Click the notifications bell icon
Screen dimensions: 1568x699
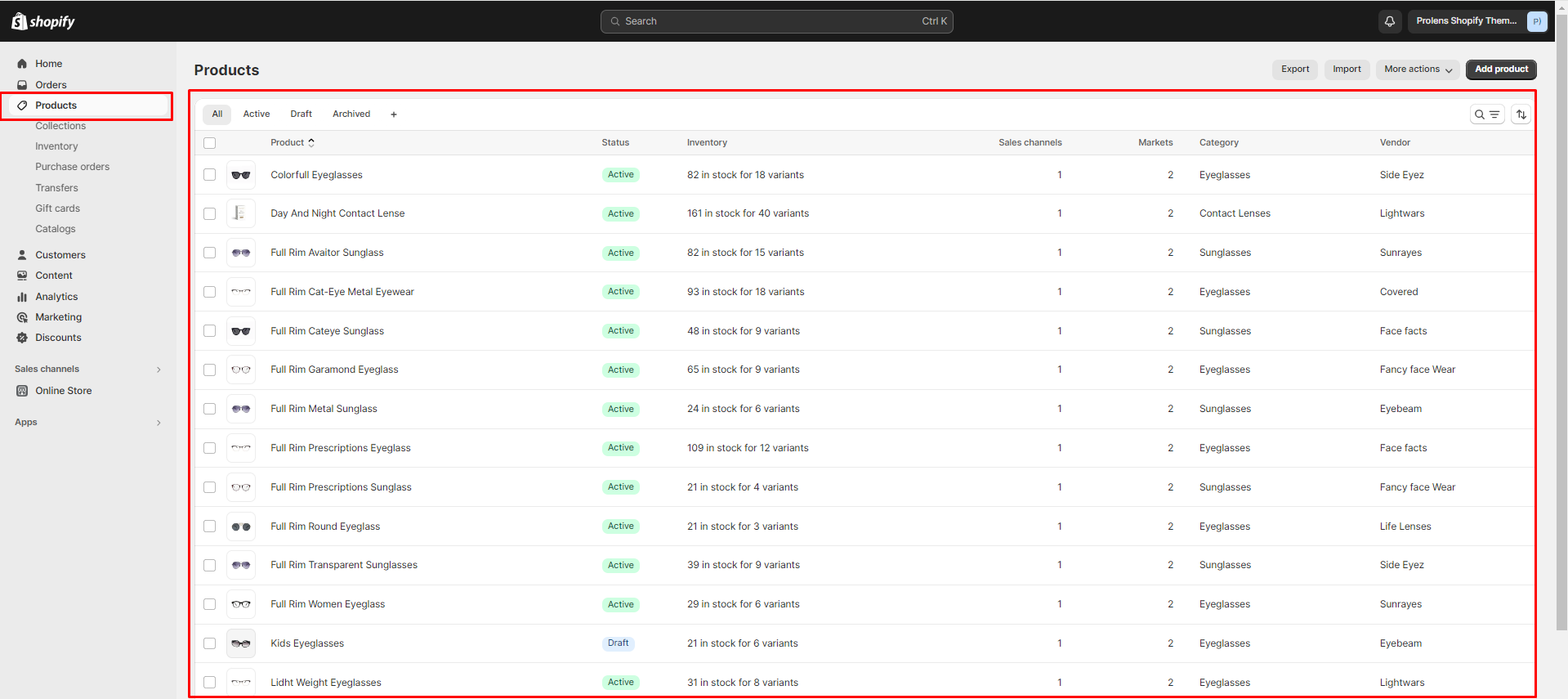[x=1390, y=21]
